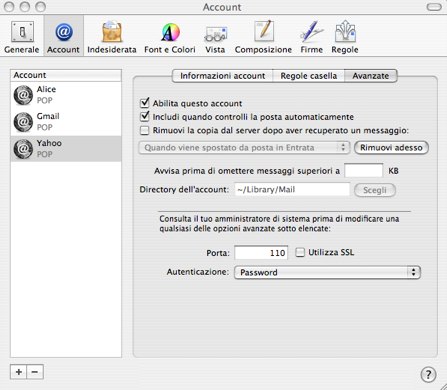Click the Account list column header
Image resolution: width=447 pixels, height=390 pixels.
pyautogui.click(x=66, y=75)
